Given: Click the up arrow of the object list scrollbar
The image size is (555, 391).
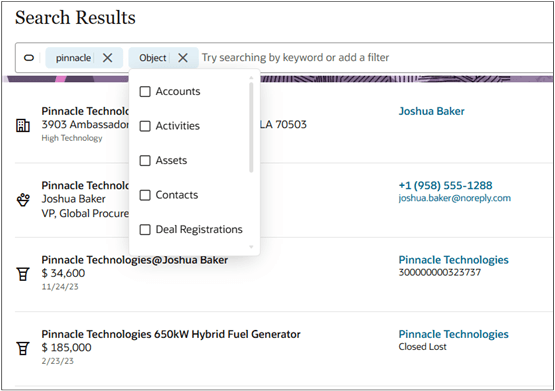Looking at the screenshot, I should tap(251, 77).
